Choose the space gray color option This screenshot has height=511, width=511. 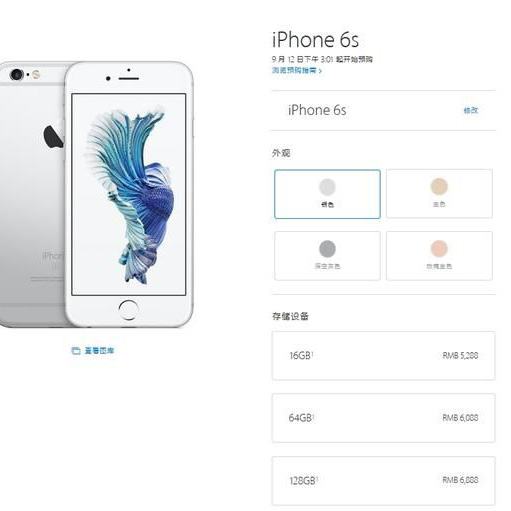pos(327,256)
